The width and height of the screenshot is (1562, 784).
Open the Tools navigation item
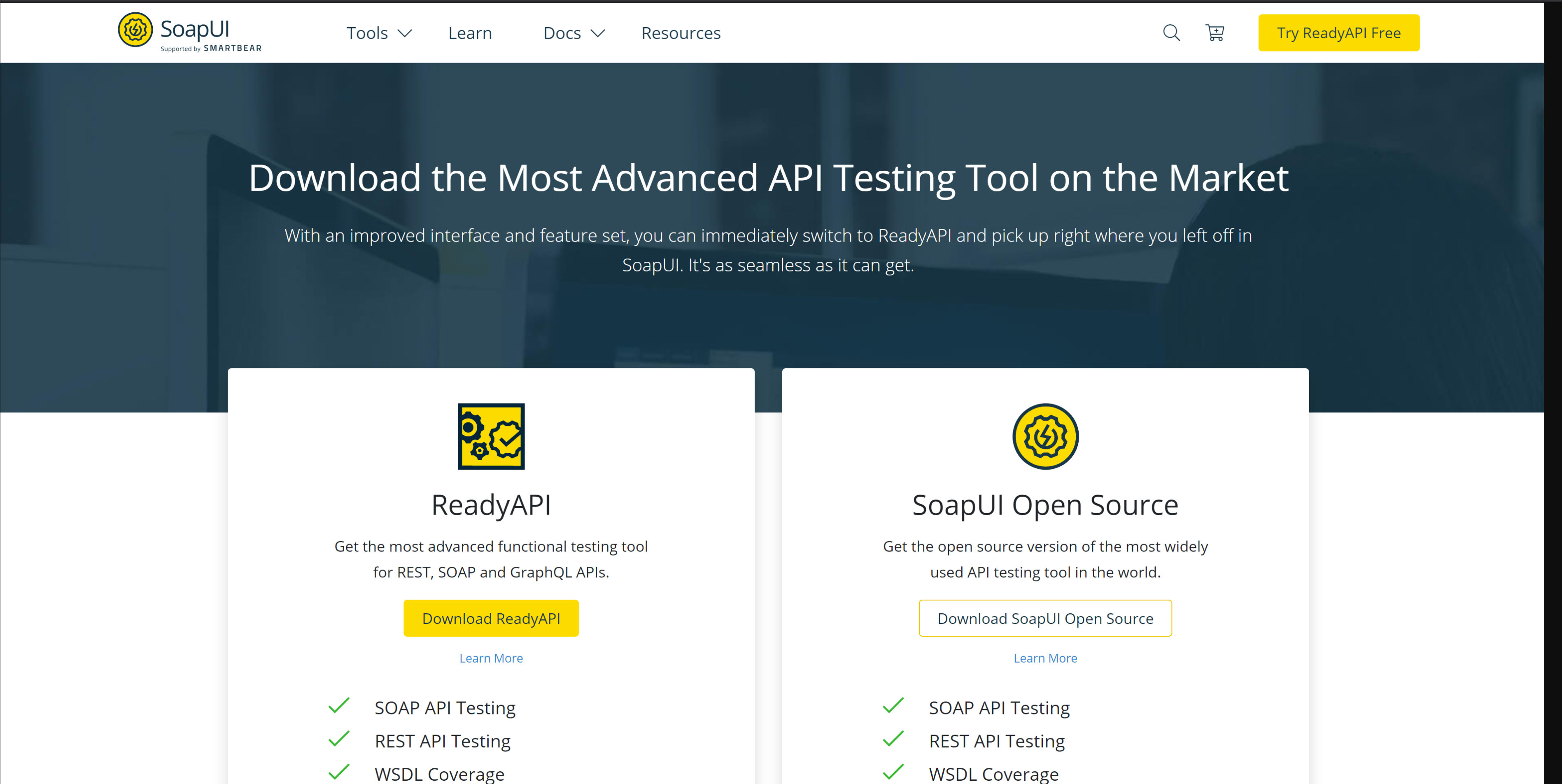pos(367,33)
